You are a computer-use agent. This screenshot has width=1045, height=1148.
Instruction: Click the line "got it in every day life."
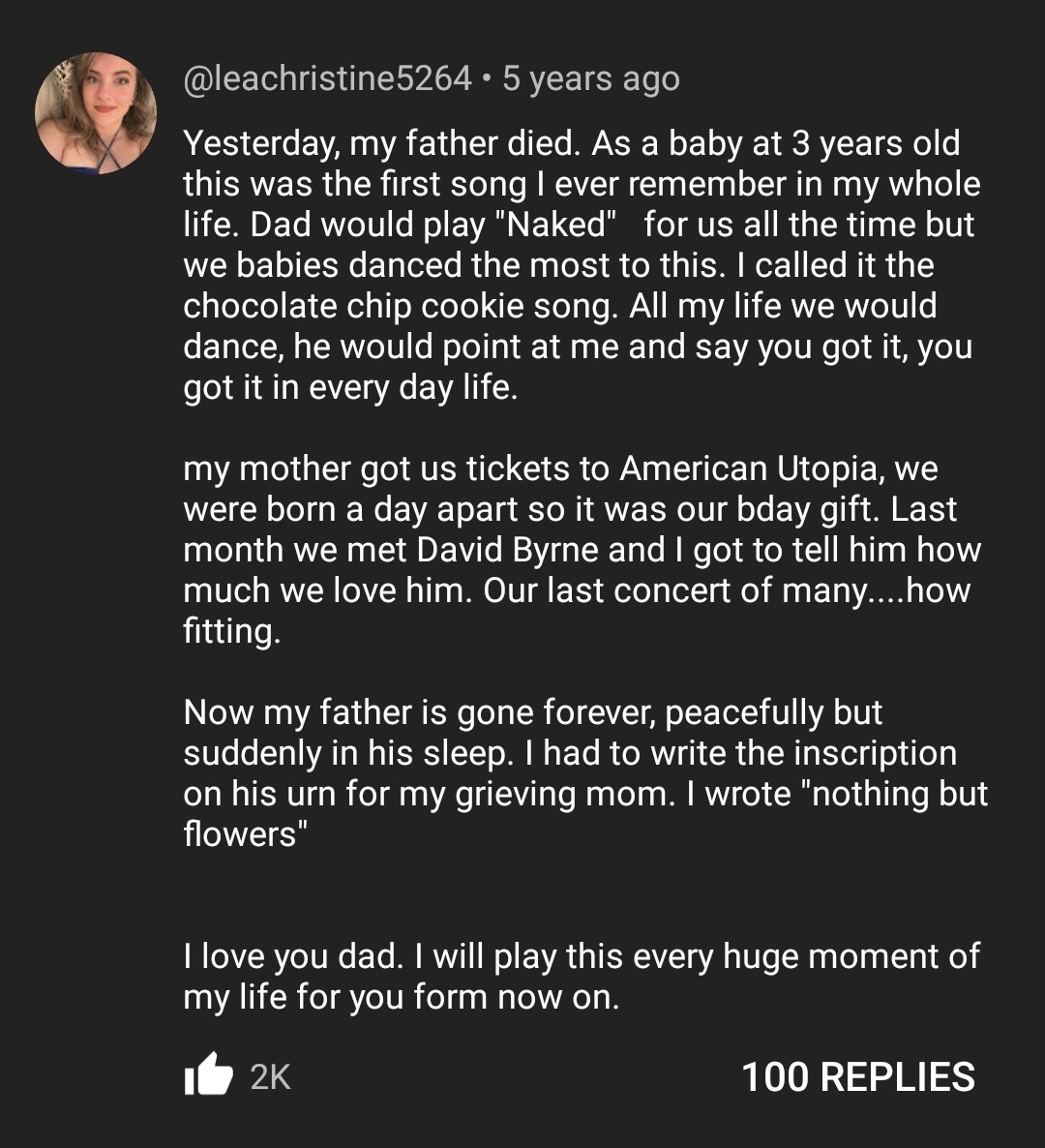tap(350, 387)
